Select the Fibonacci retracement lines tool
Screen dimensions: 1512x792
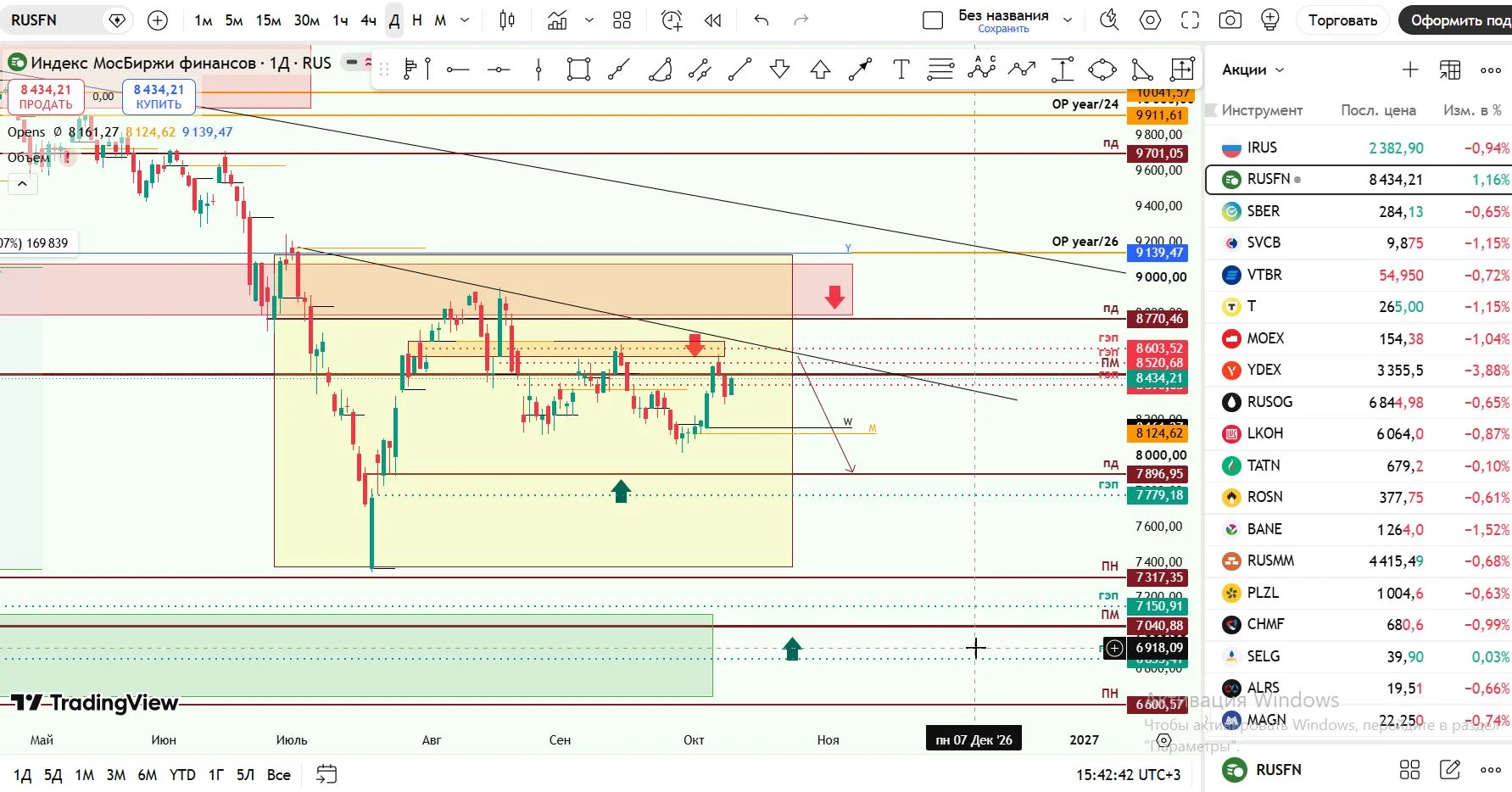click(x=940, y=70)
